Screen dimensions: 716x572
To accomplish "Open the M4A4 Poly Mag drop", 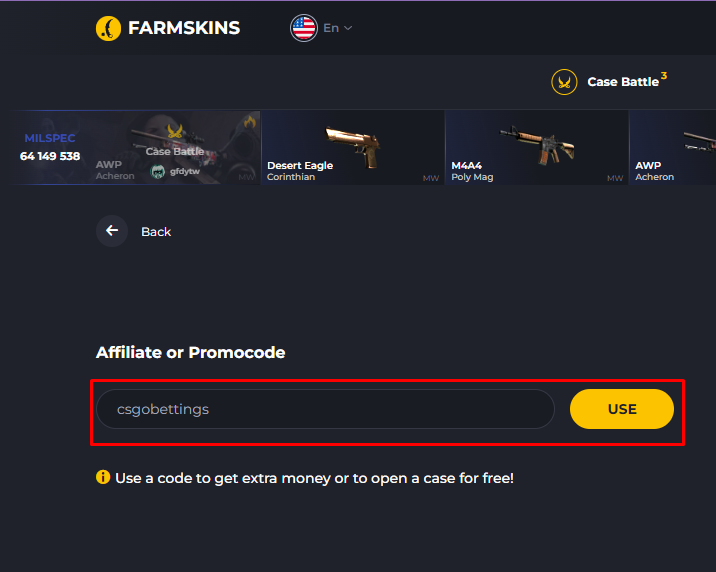I will click(x=536, y=148).
